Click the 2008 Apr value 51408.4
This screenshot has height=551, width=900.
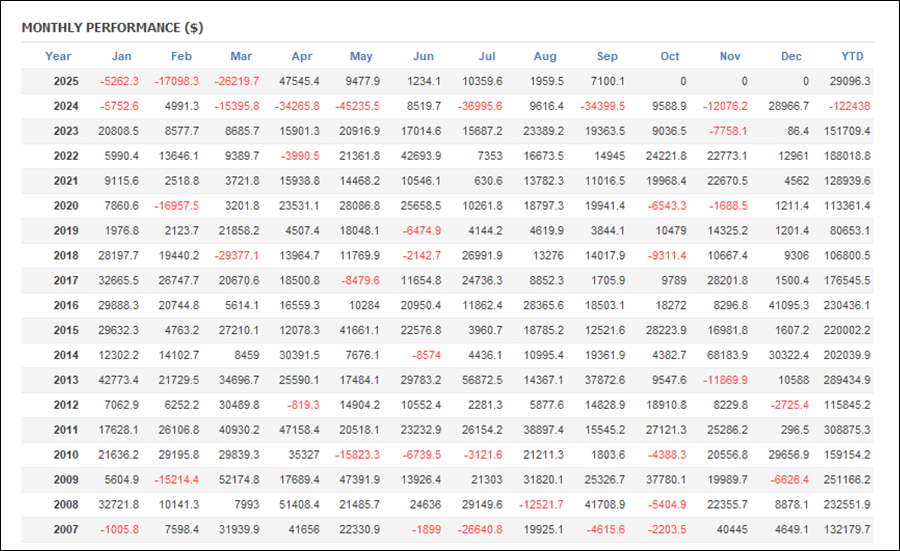(297, 505)
